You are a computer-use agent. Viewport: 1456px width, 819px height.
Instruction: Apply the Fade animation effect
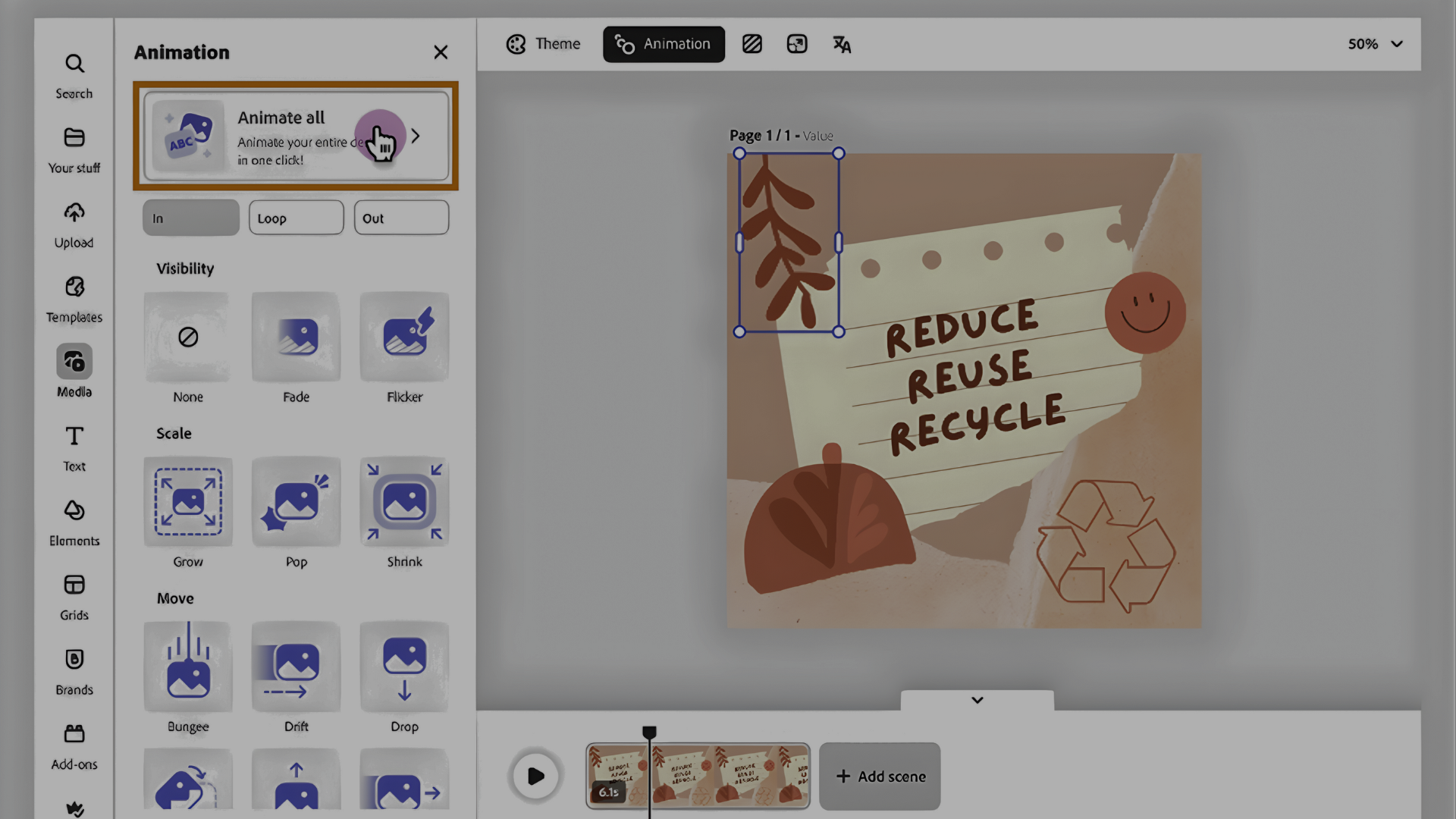296,337
